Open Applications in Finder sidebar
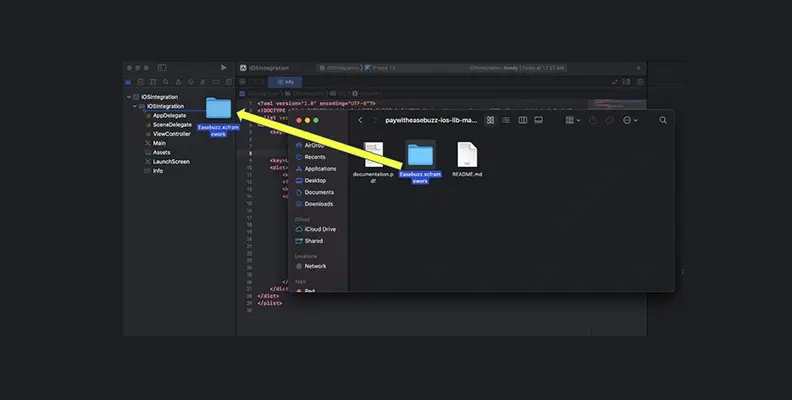 (x=321, y=169)
